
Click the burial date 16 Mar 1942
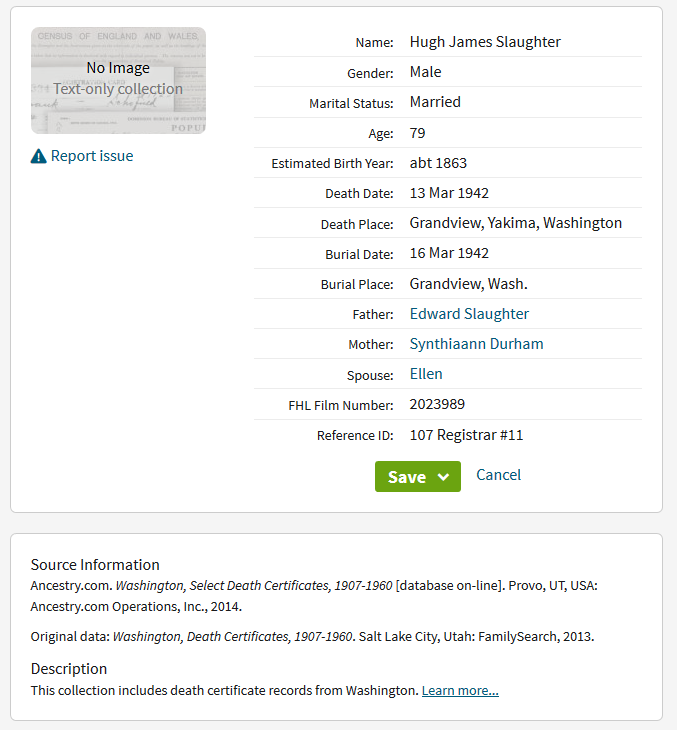pyautogui.click(x=449, y=253)
